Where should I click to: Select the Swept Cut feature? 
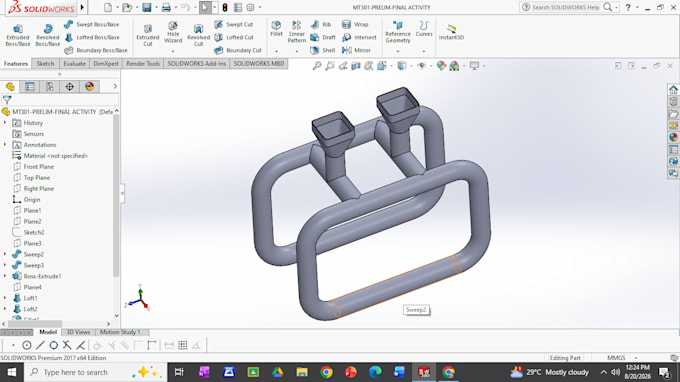pos(234,25)
